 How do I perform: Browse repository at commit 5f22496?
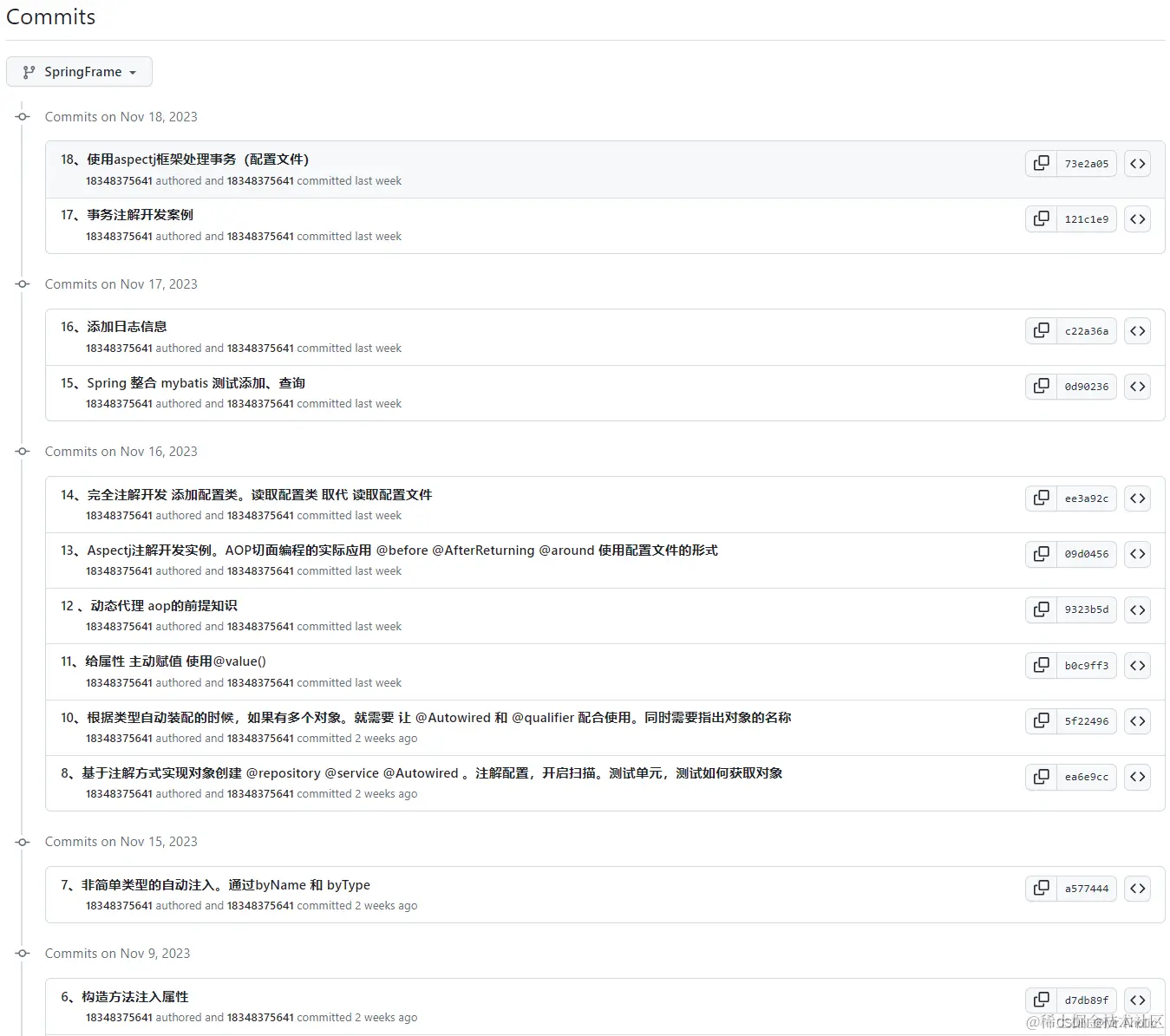pyautogui.click(x=1138, y=720)
